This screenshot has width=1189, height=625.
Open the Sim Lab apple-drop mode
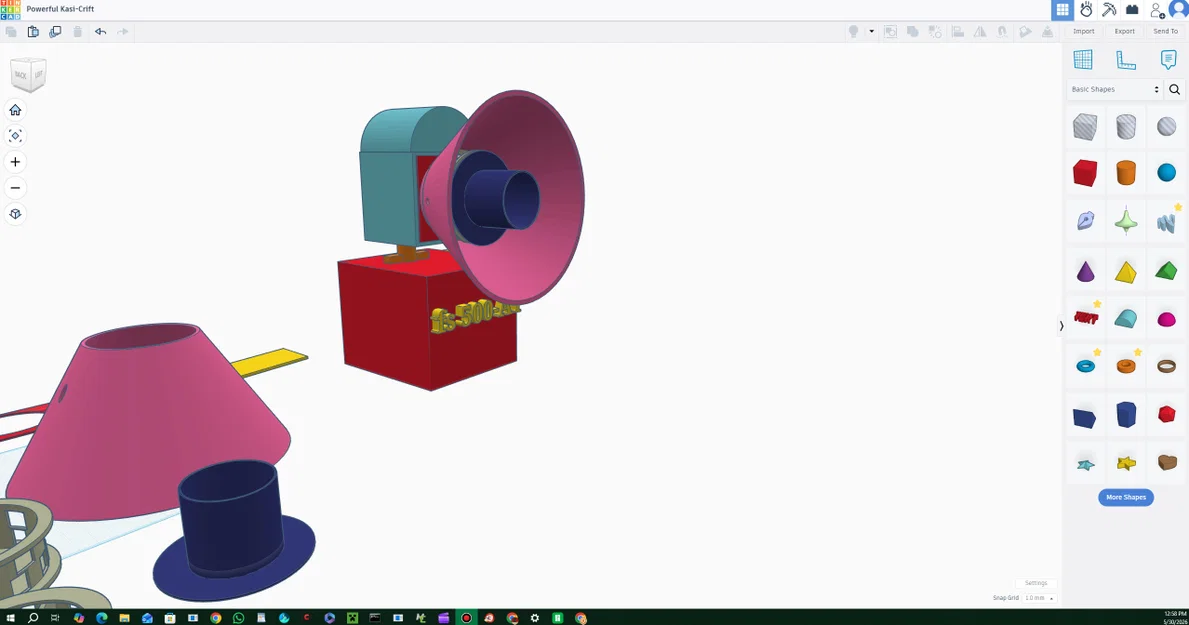coord(1087,10)
